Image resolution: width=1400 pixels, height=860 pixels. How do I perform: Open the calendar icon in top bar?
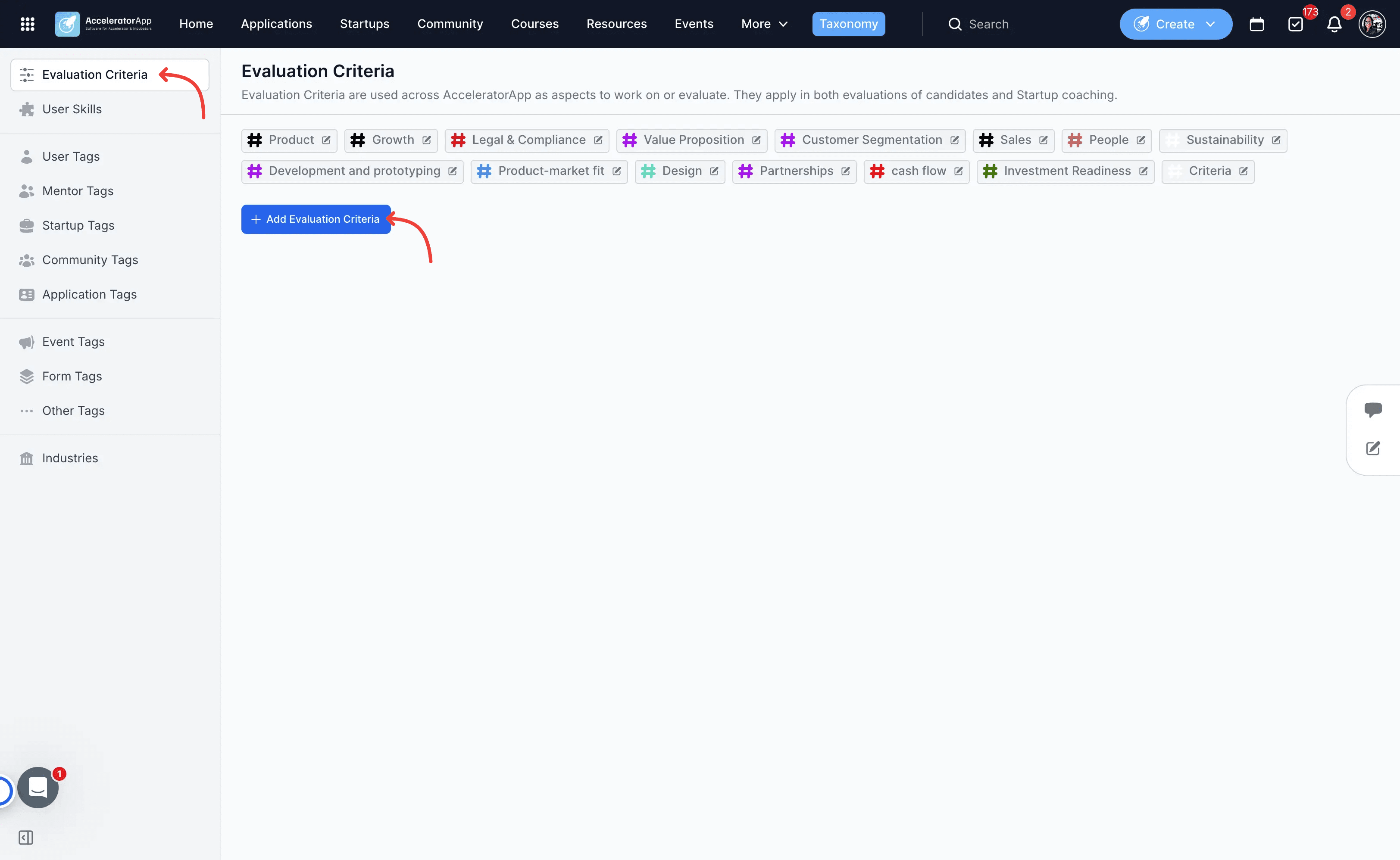pyautogui.click(x=1256, y=24)
